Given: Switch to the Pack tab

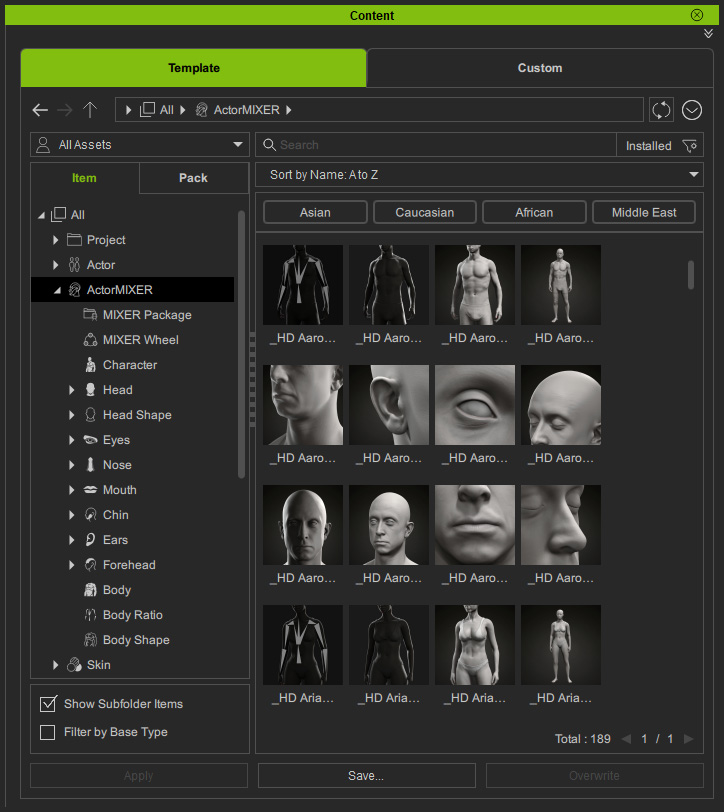Looking at the screenshot, I should click(194, 178).
